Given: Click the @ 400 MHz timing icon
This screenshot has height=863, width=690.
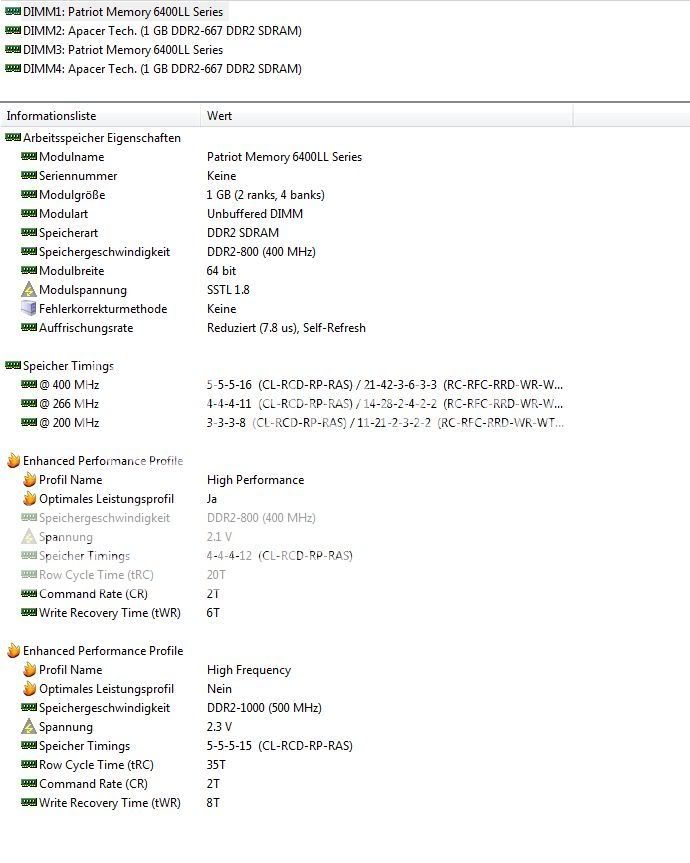Looking at the screenshot, I should (29, 384).
